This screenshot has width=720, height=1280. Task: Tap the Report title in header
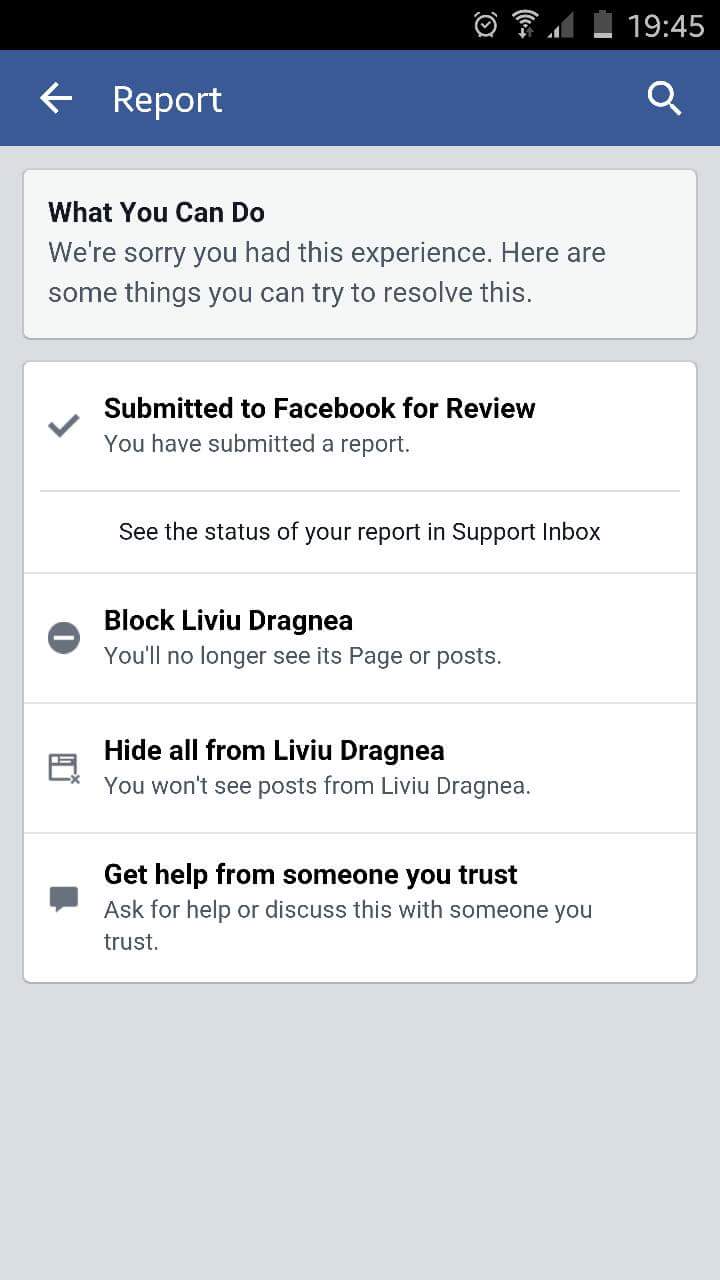[x=167, y=100]
